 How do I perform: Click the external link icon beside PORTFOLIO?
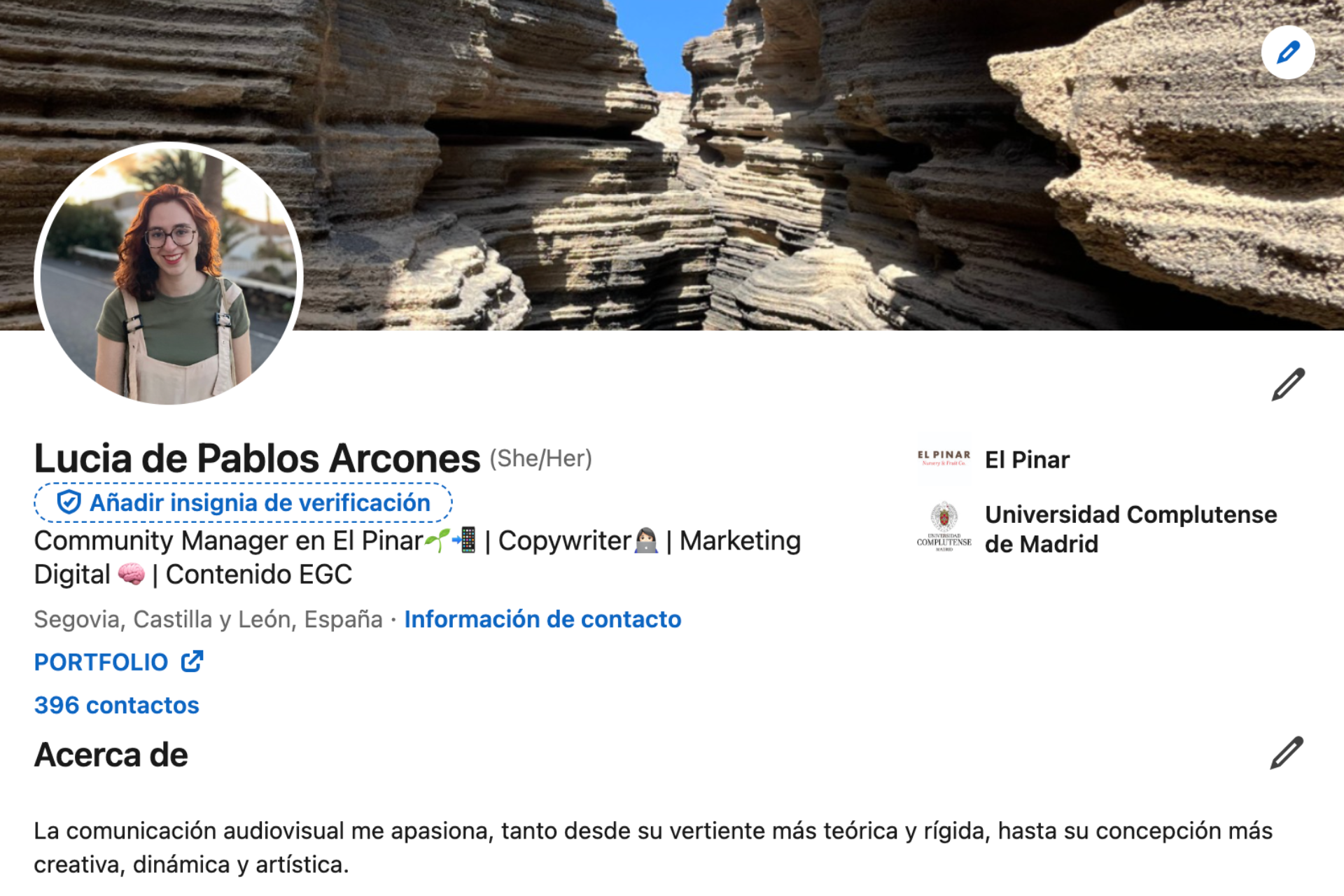point(192,661)
